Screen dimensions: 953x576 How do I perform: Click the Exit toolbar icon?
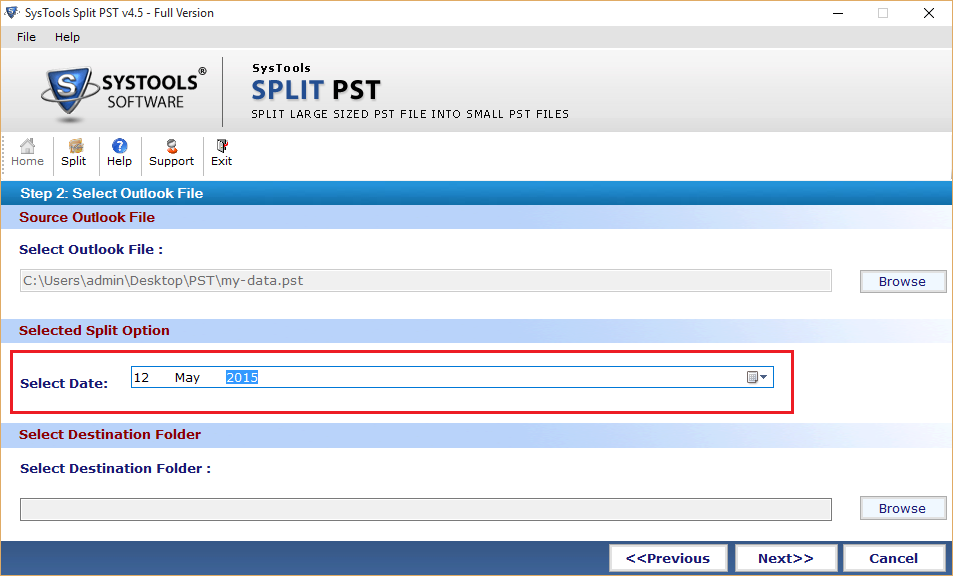click(221, 153)
